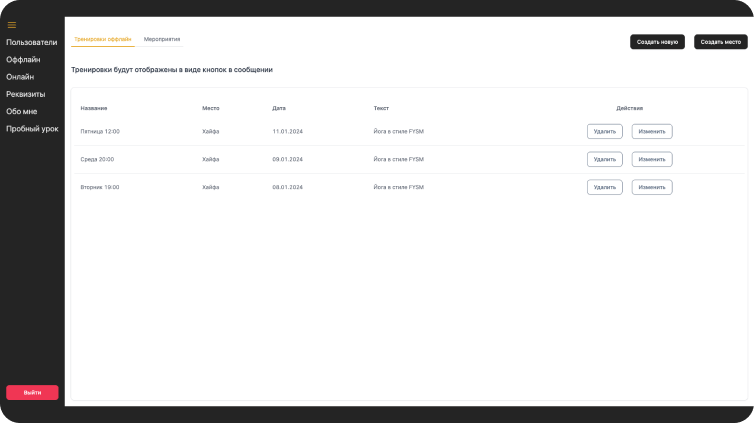
Task: Click the Название column header
Action: [x=94, y=107]
